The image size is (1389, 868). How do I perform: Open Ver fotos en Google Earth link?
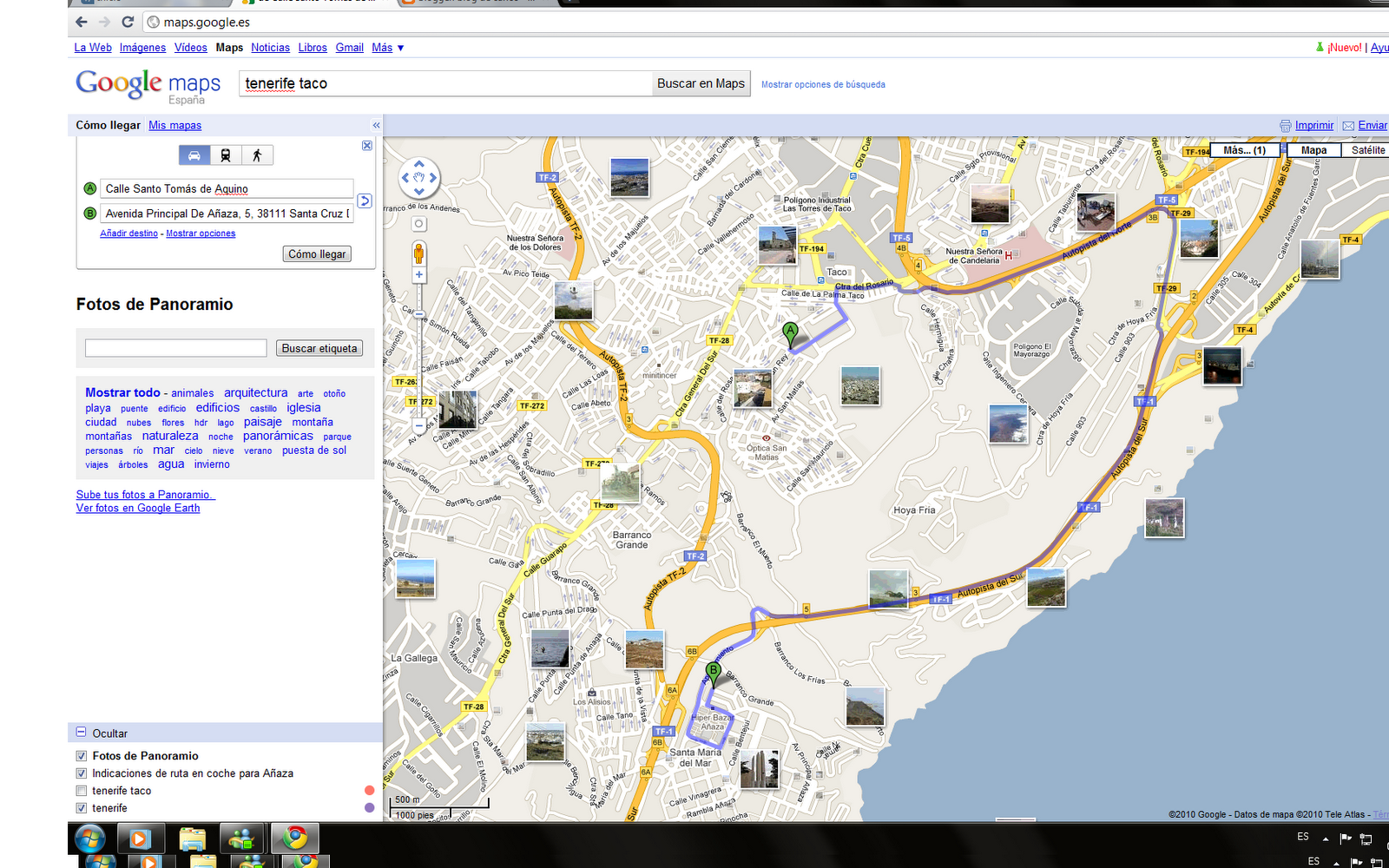coord(138,508)
